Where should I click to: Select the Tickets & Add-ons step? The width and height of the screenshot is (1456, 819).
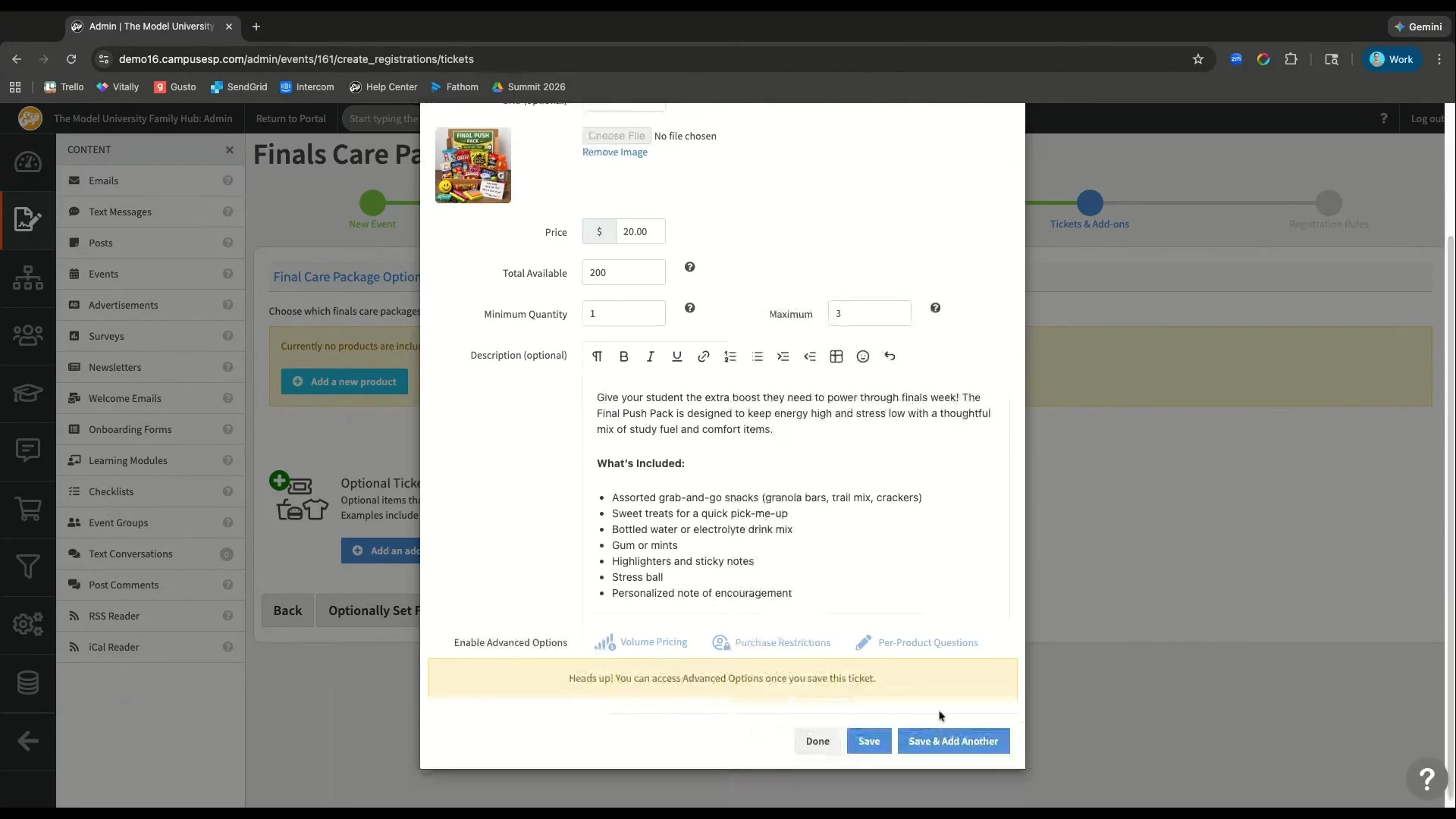pos(1089,203)
